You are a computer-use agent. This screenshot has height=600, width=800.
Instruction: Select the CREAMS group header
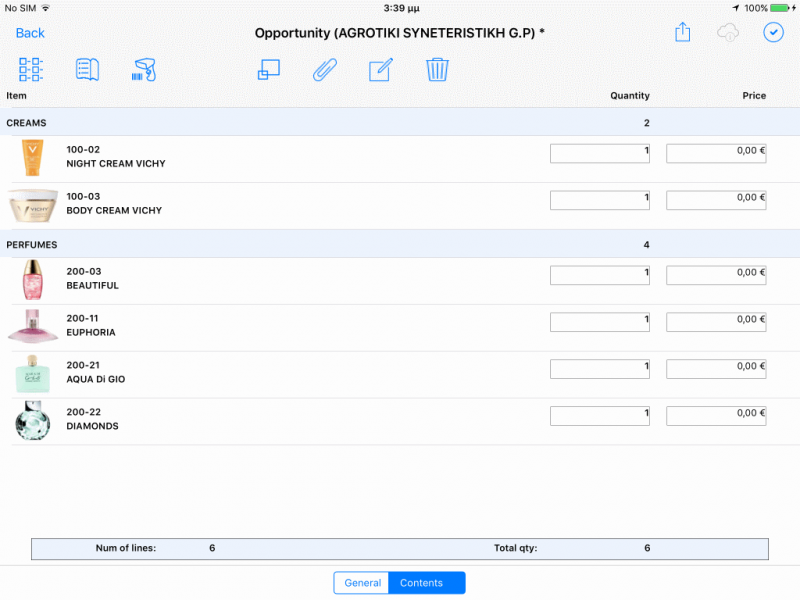click(400, 122)
